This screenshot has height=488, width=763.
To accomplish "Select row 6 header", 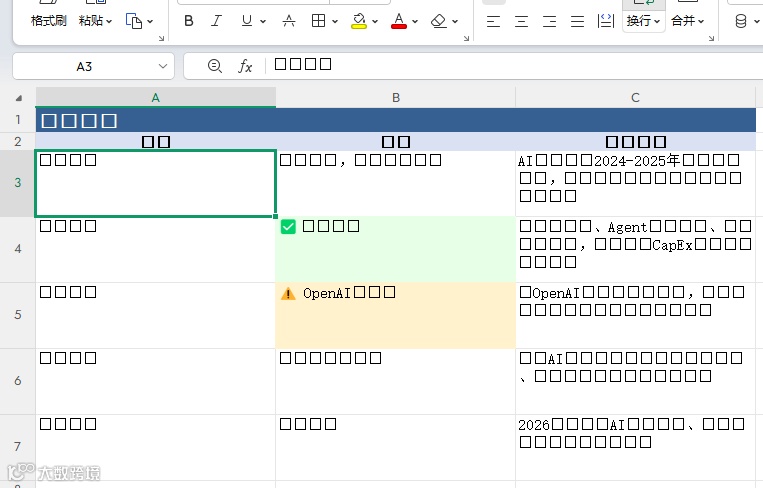I will tap(18, 381).
